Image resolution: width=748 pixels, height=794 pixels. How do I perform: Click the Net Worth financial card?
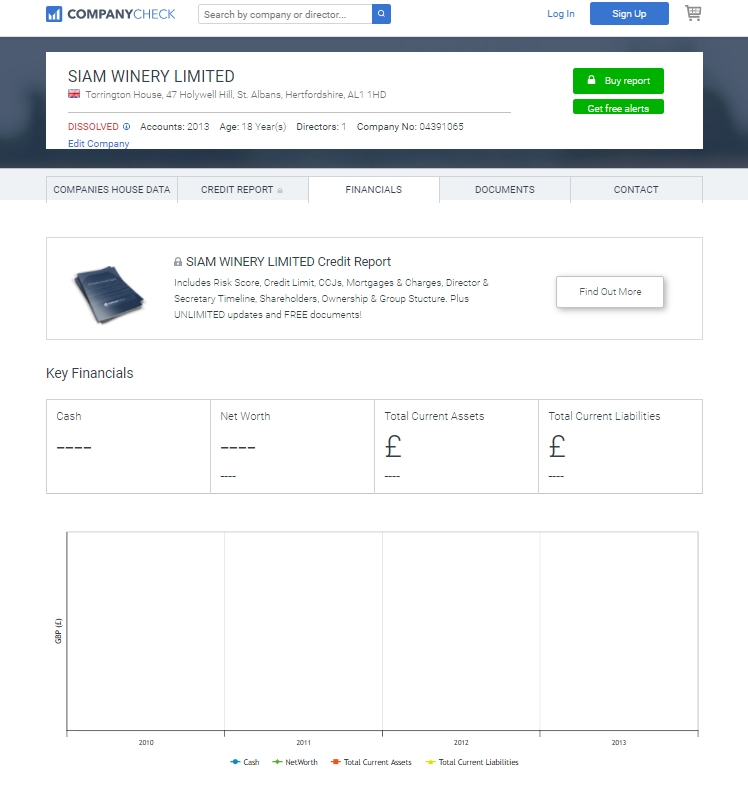[x=292, y=447]
